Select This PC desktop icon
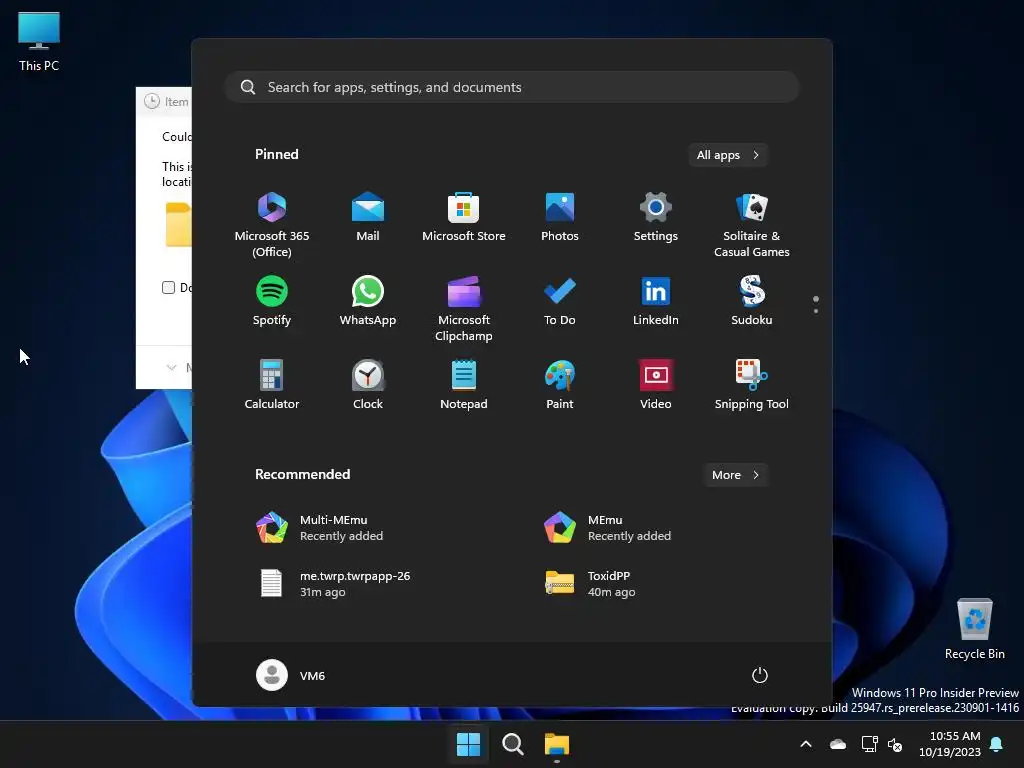 pyautogui.click(x=39, y=42)
